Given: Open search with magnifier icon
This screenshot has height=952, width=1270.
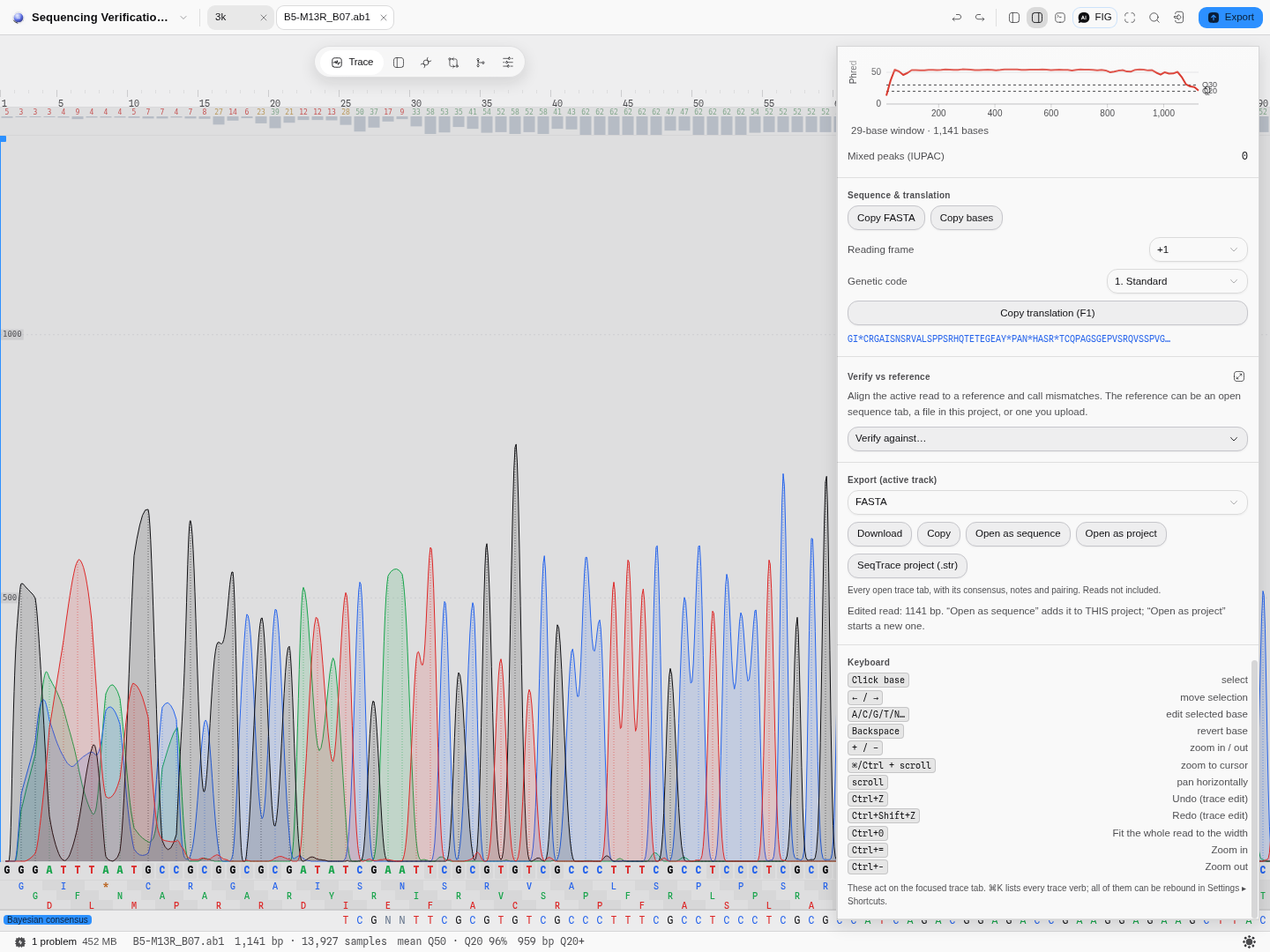Looking at the screenshot, I should pyautogui.click(x=1154, y=18).
